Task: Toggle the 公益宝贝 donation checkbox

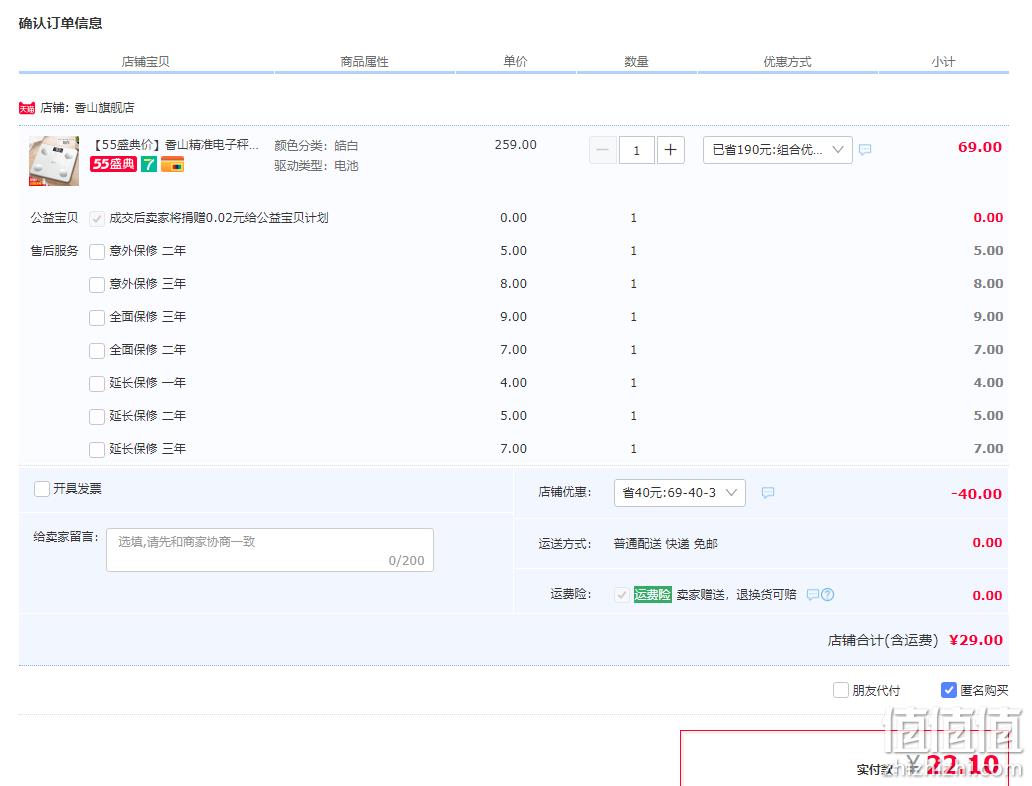Action: coord(97,219)
